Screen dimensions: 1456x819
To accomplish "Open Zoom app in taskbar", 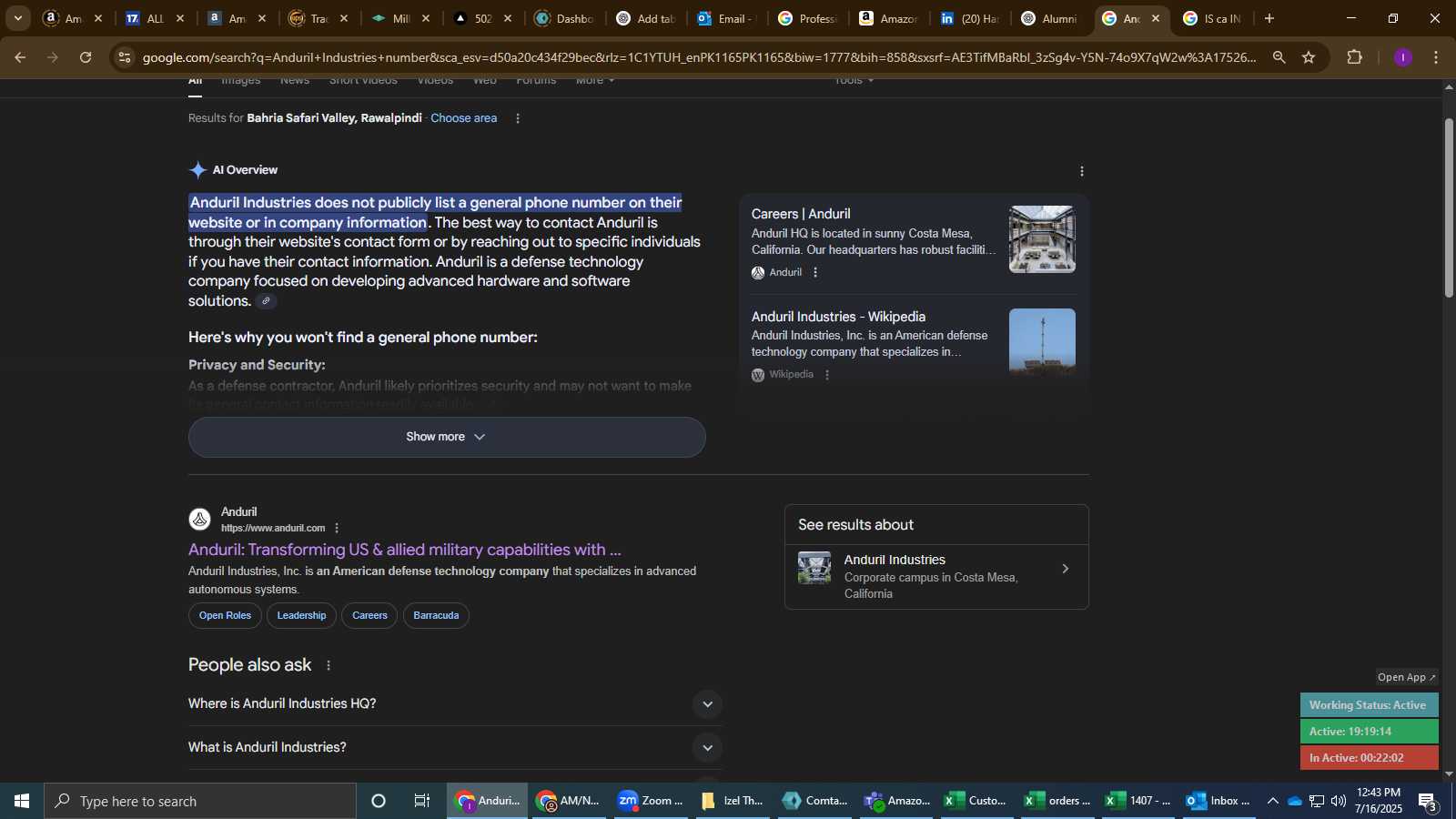I will point(650,801).
